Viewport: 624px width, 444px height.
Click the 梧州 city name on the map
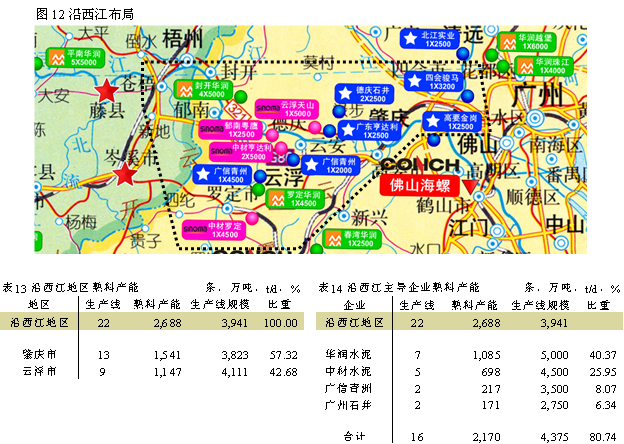[x=183, y=39]
